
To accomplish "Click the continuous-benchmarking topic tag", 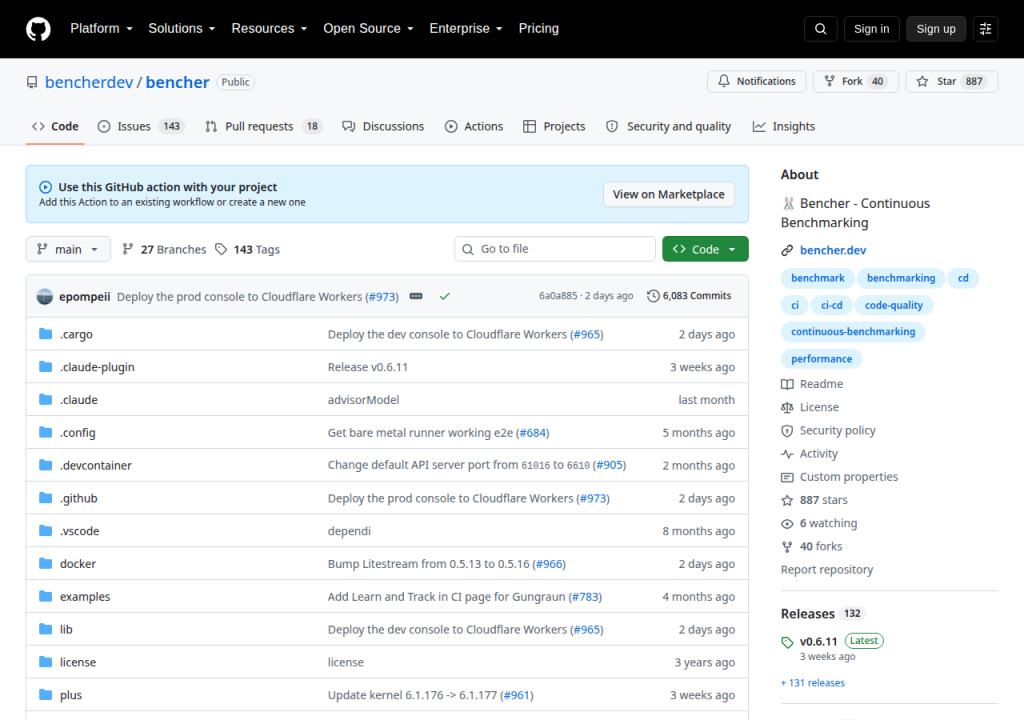I will [853, 332].
